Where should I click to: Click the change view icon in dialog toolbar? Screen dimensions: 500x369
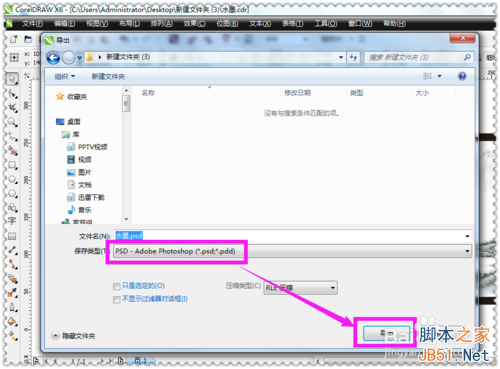click(427, 76)
